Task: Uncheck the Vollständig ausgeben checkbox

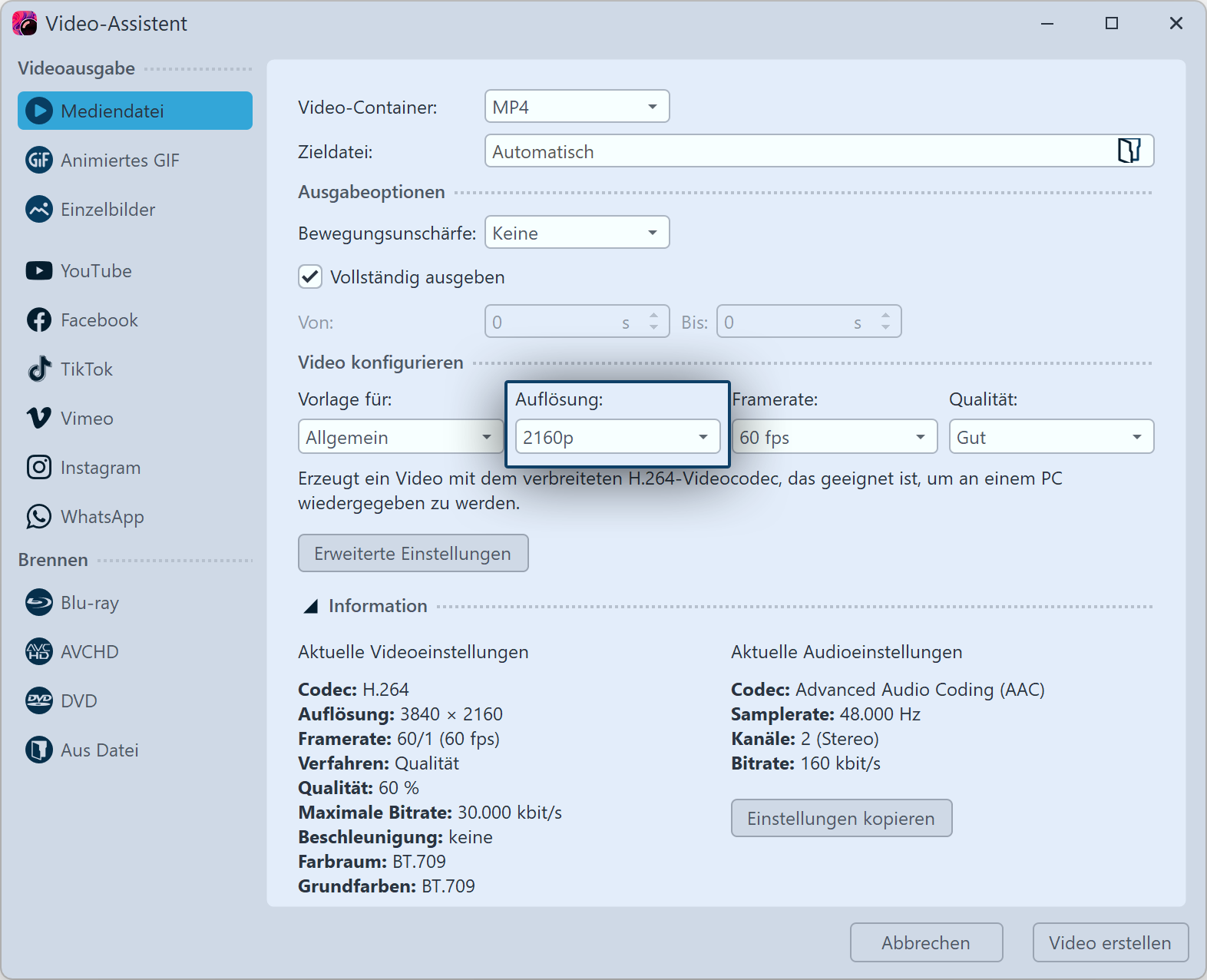Action: 310,277
